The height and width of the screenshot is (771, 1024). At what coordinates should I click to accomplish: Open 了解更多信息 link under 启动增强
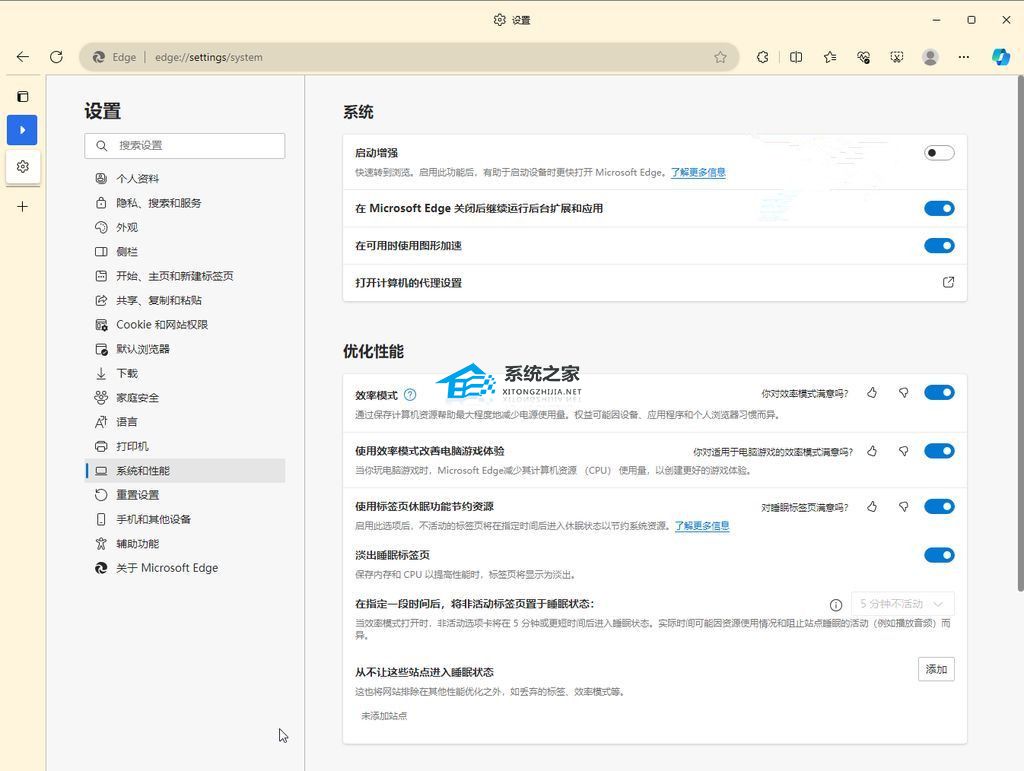coord(698,172)
